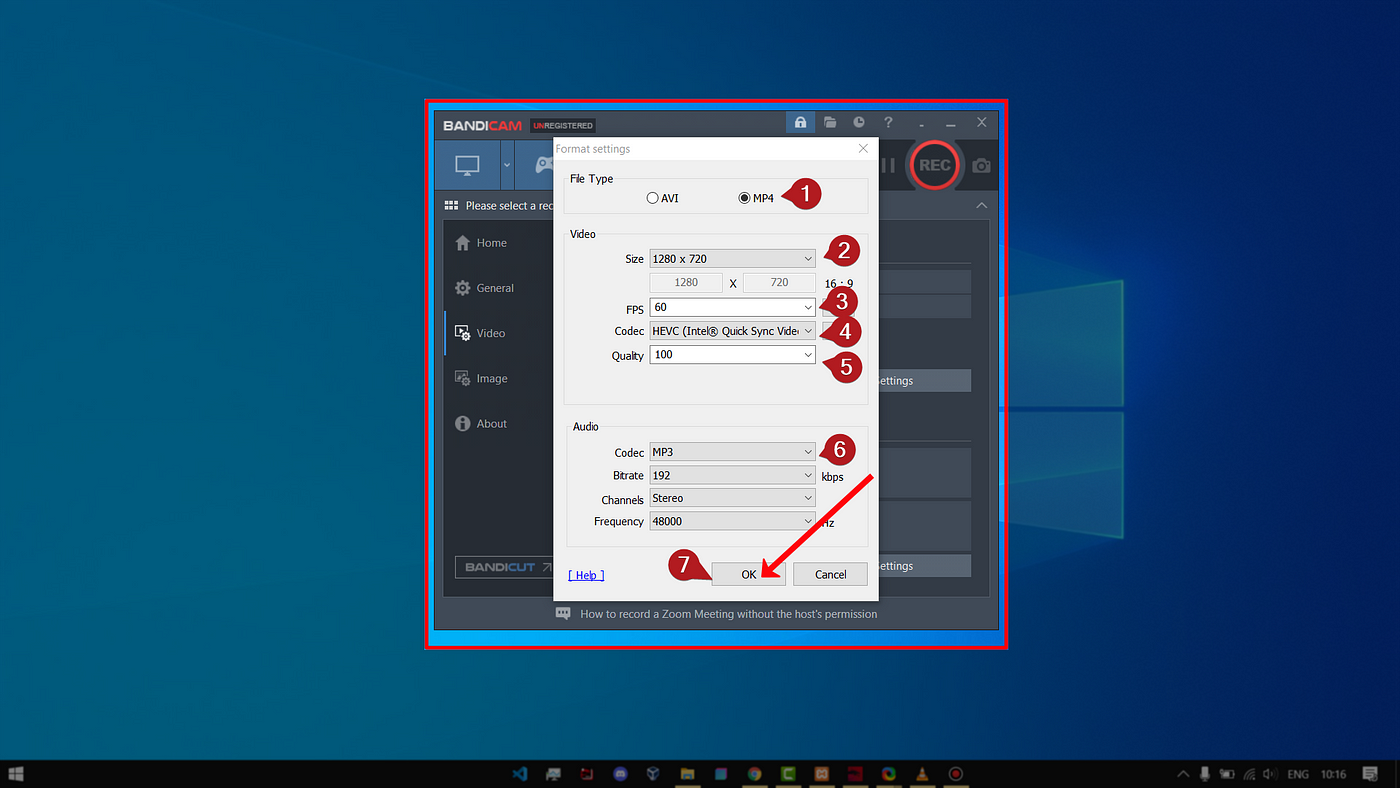The width and height of the screenshot is (1400, 788).
Task: Expand the recording mode dropdown arrow
Action: [x=507, y=165]
